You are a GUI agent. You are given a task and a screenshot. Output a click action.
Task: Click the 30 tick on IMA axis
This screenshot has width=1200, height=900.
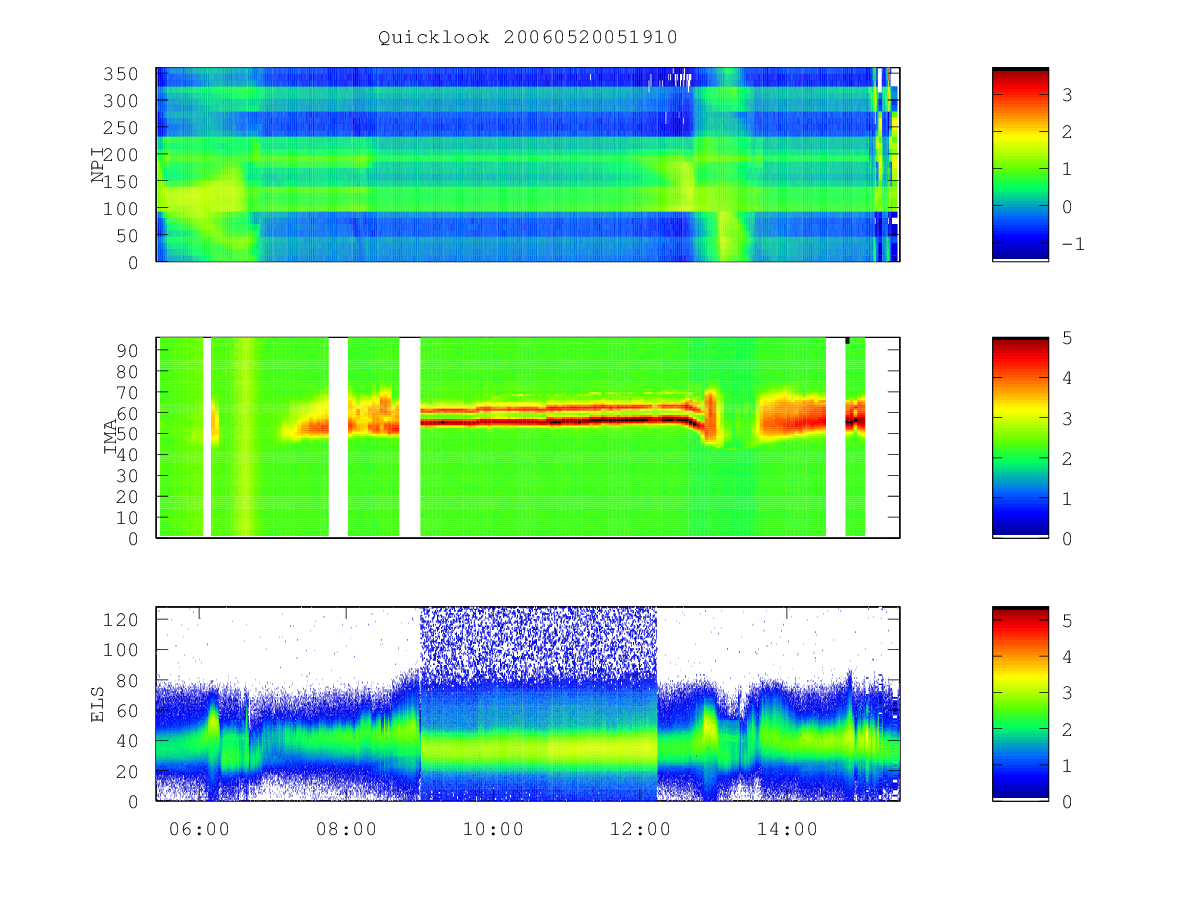click(x=128, y=476)
